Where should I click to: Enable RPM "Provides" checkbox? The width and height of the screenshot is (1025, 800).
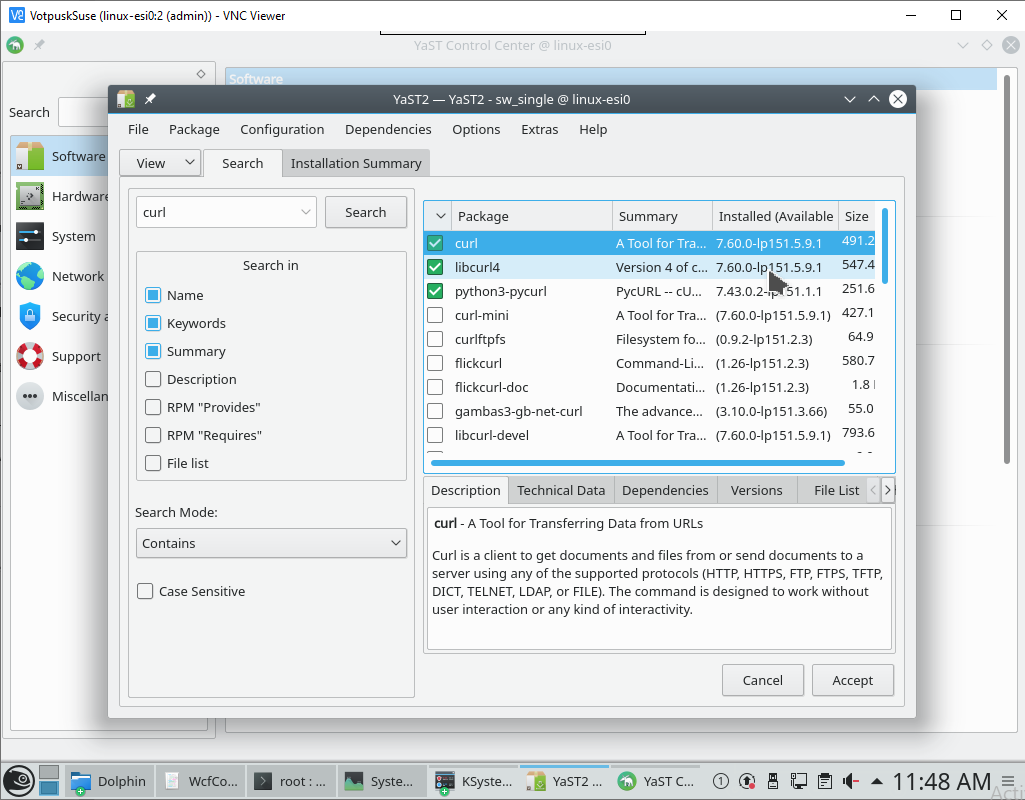pyautogui.click(x=153, y=407)
